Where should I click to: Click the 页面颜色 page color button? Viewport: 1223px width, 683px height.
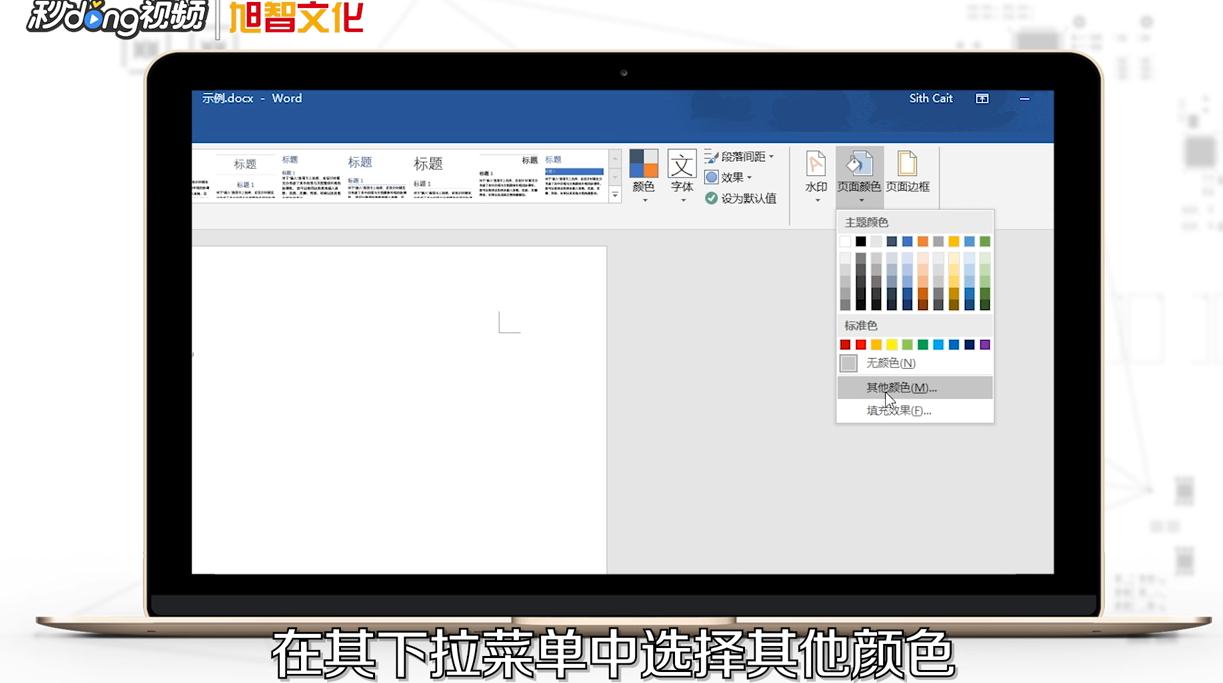pyautogui.click(x=859, y=176)
